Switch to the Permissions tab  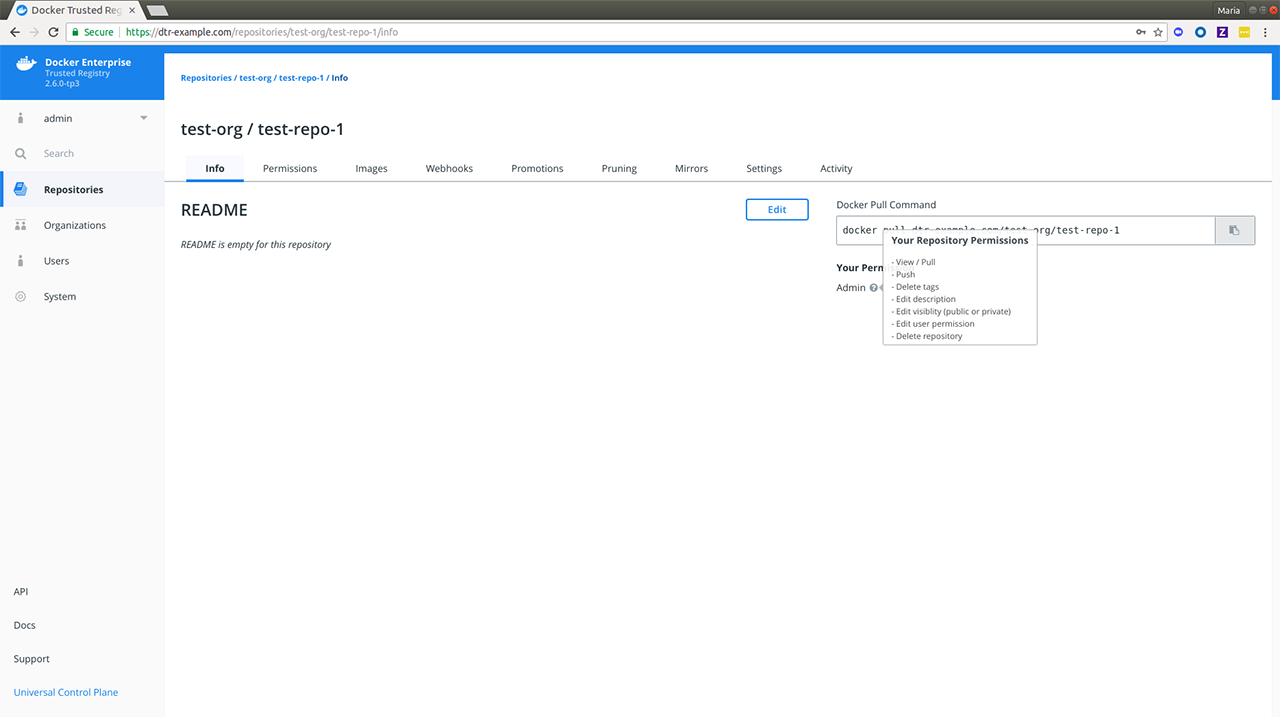[290, 168]
